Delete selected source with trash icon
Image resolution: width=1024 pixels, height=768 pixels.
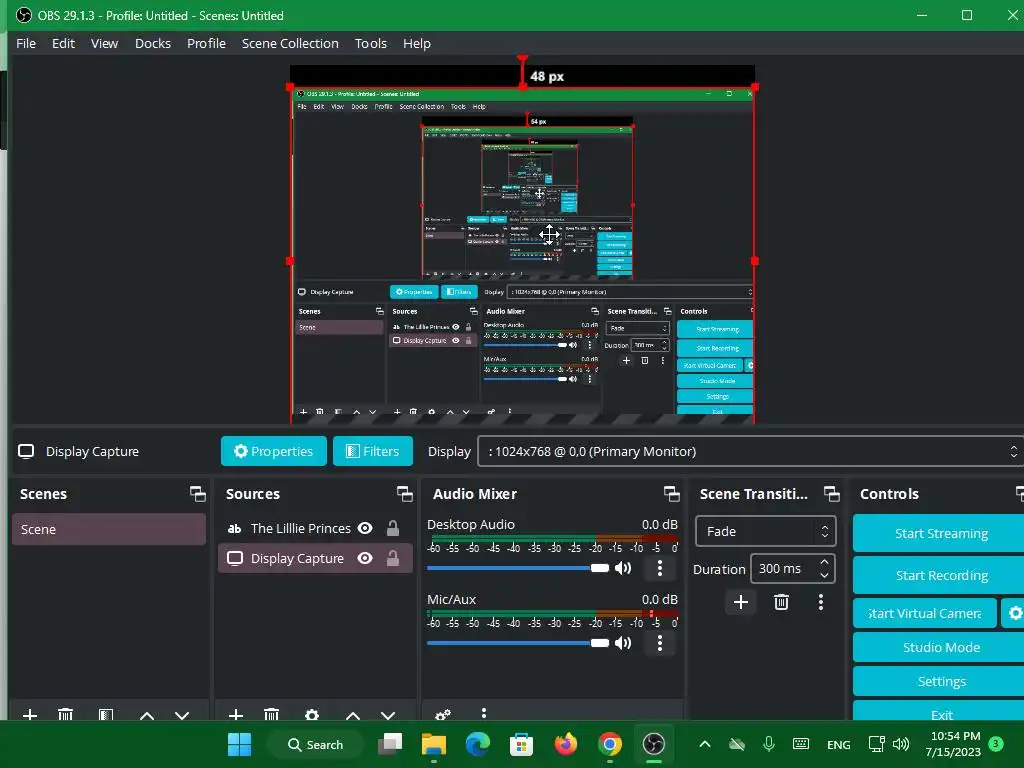pyautogui.click(x=272, y=714)
